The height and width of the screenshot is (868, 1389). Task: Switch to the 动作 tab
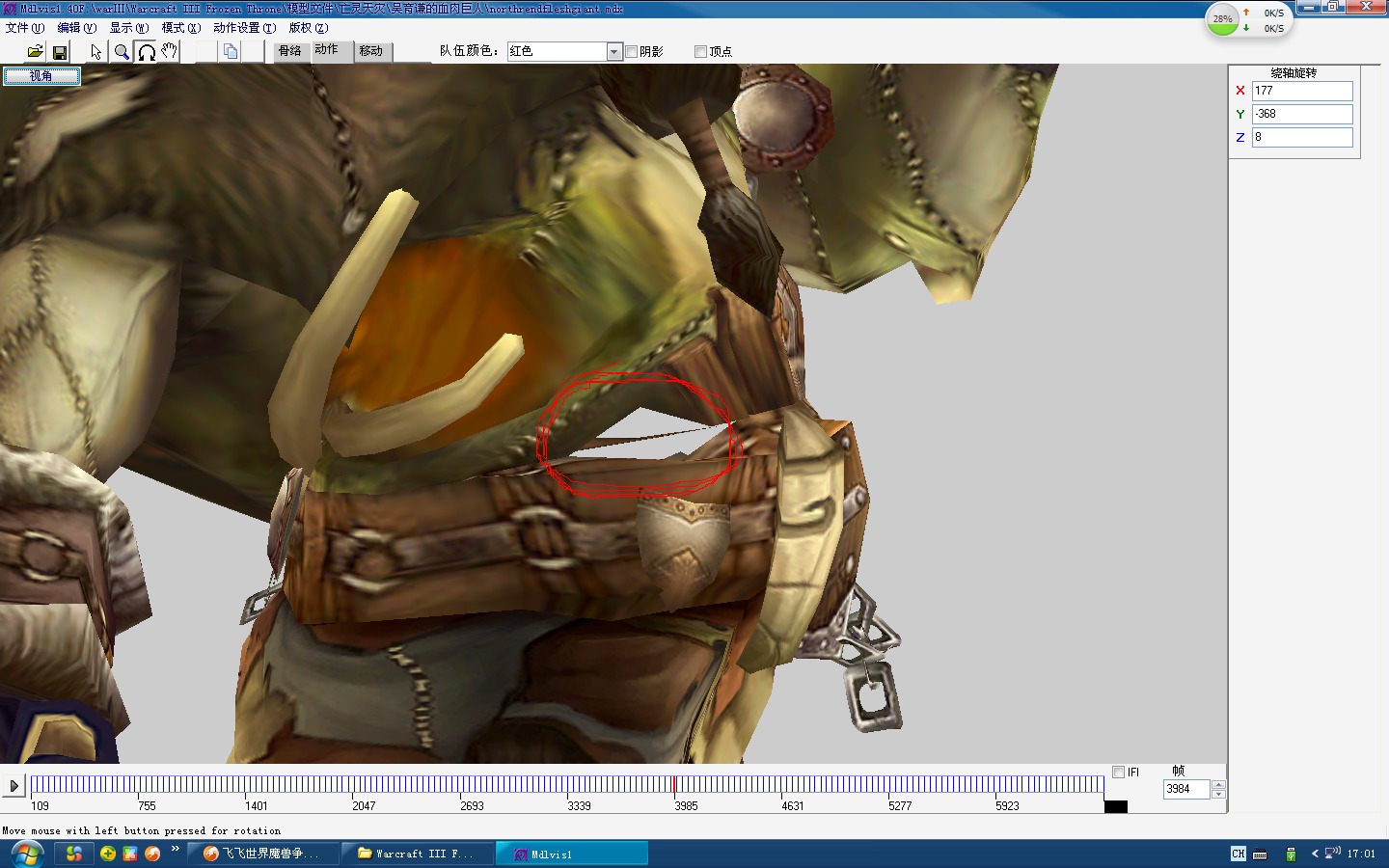click(x=328, y=49)
